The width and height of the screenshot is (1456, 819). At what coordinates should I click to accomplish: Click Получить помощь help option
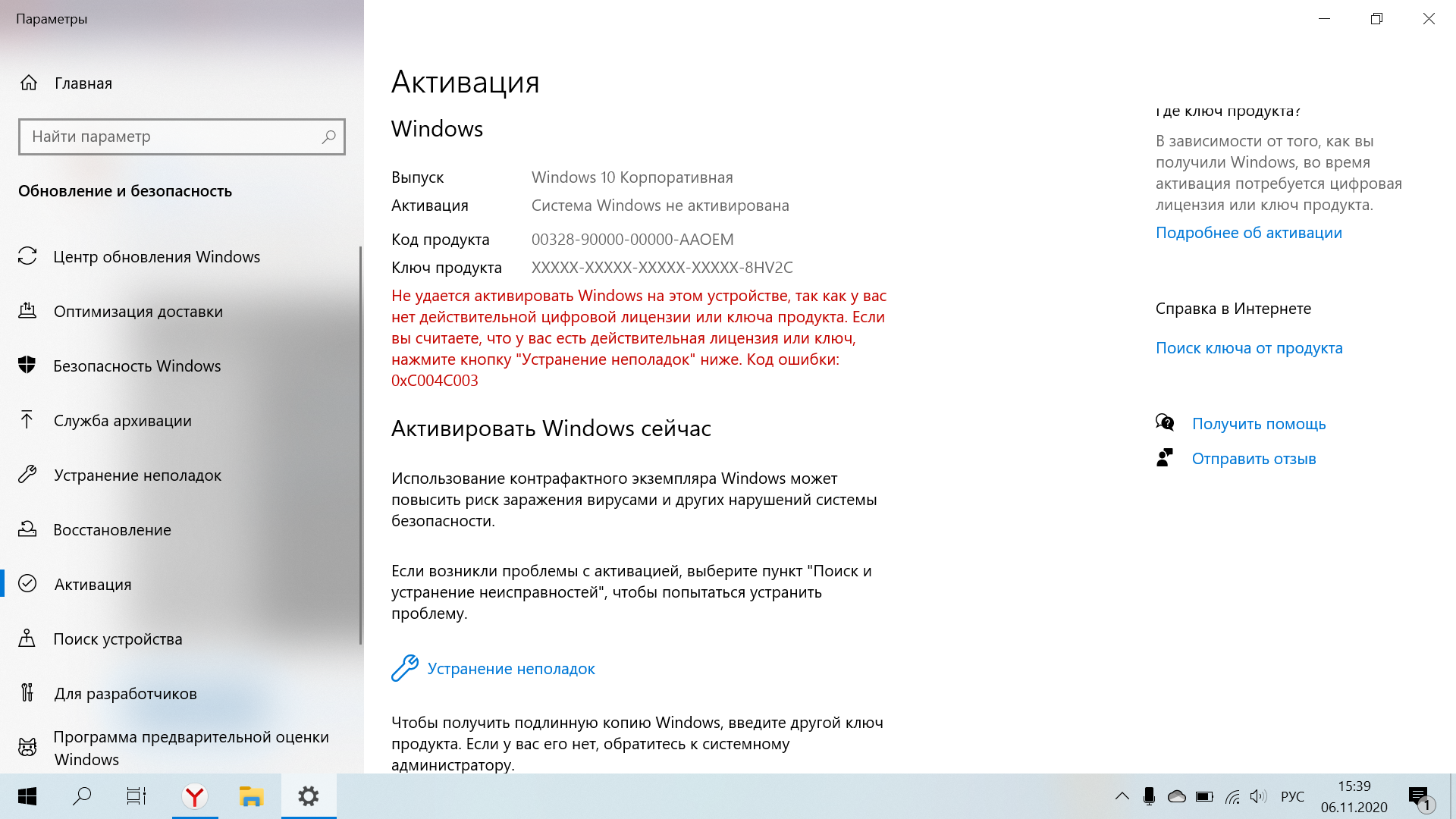click(x=1258, y=423)
